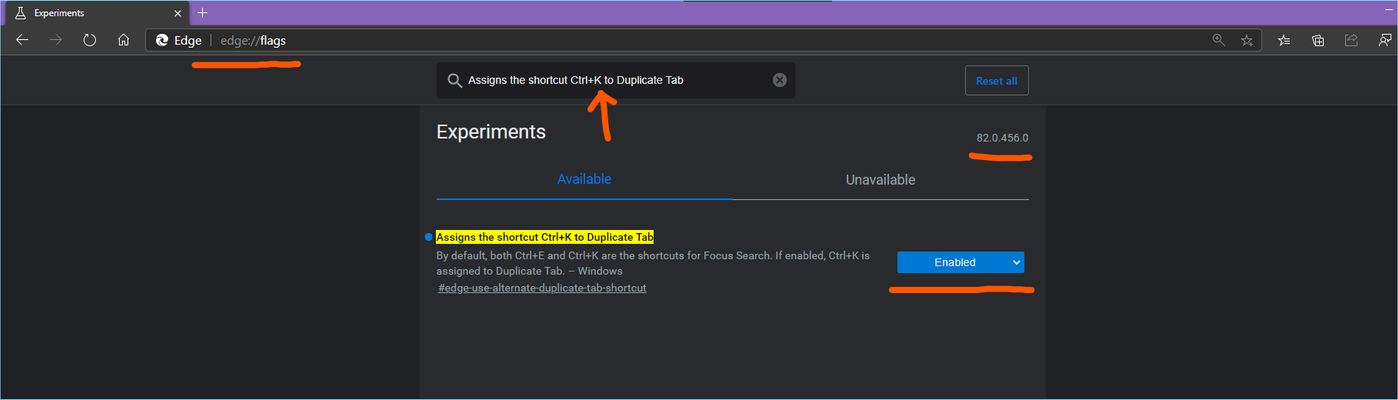Open the profile icon in toolbar

pyautogui.click(x=1385, y=41)
